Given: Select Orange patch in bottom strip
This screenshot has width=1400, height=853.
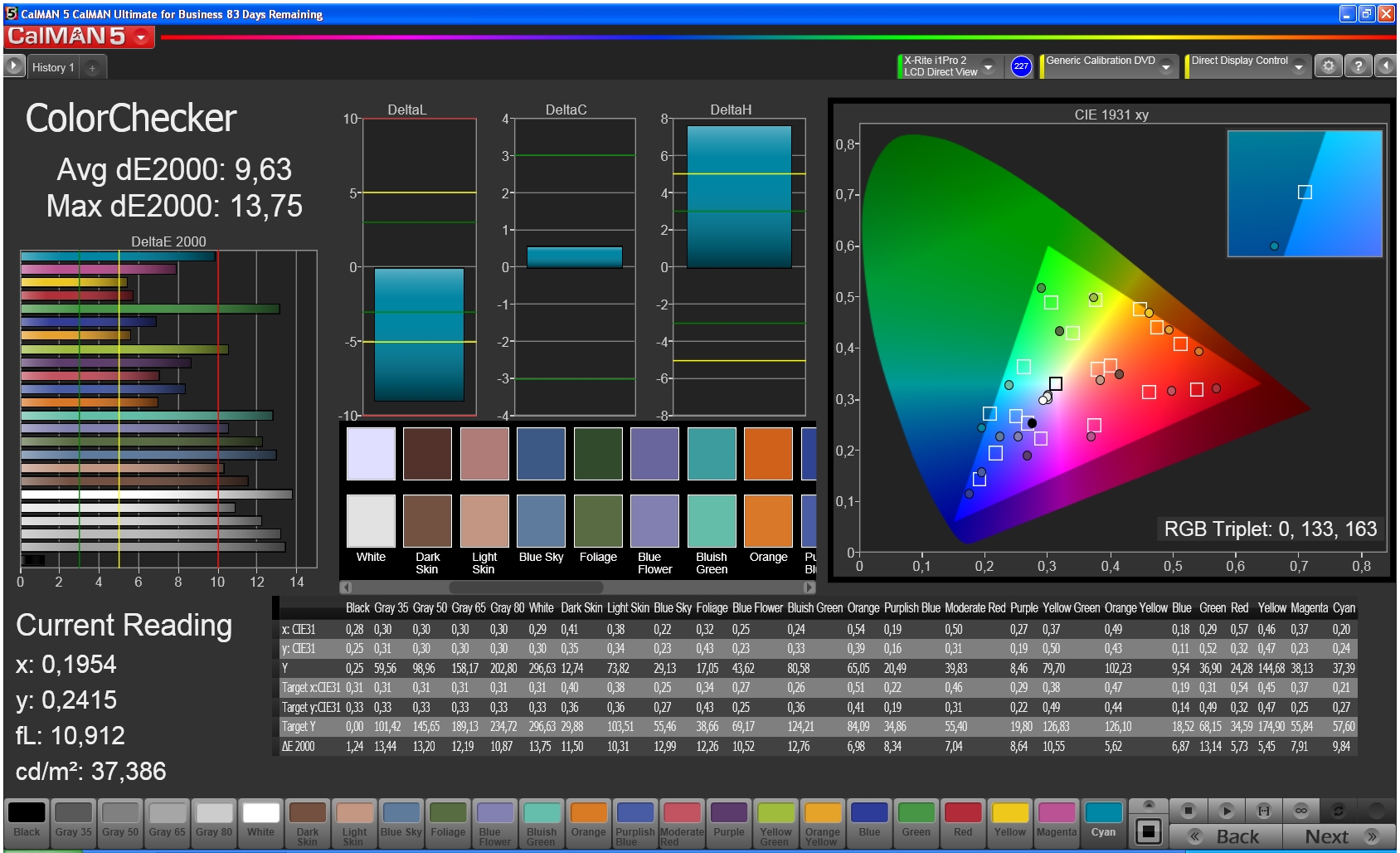Looking at the screenshot, I should [589, 823].
